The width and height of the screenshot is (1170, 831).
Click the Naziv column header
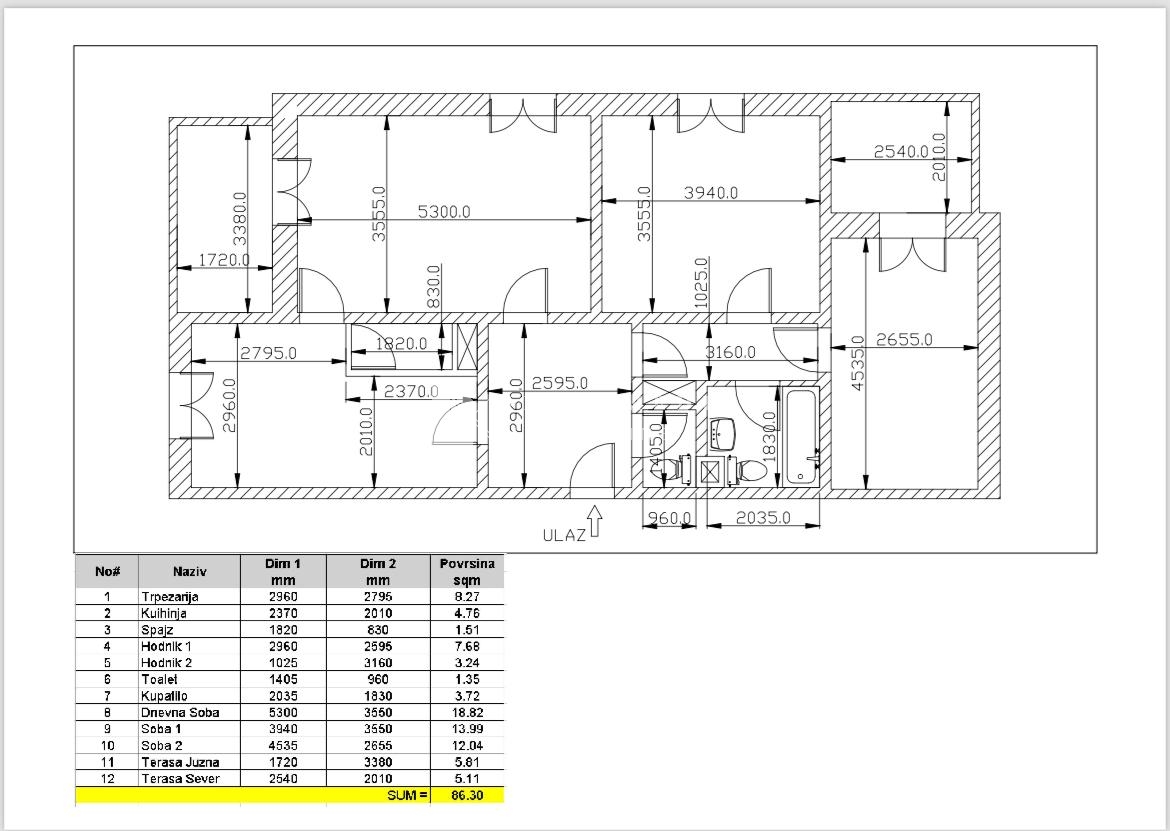(189, 571)
